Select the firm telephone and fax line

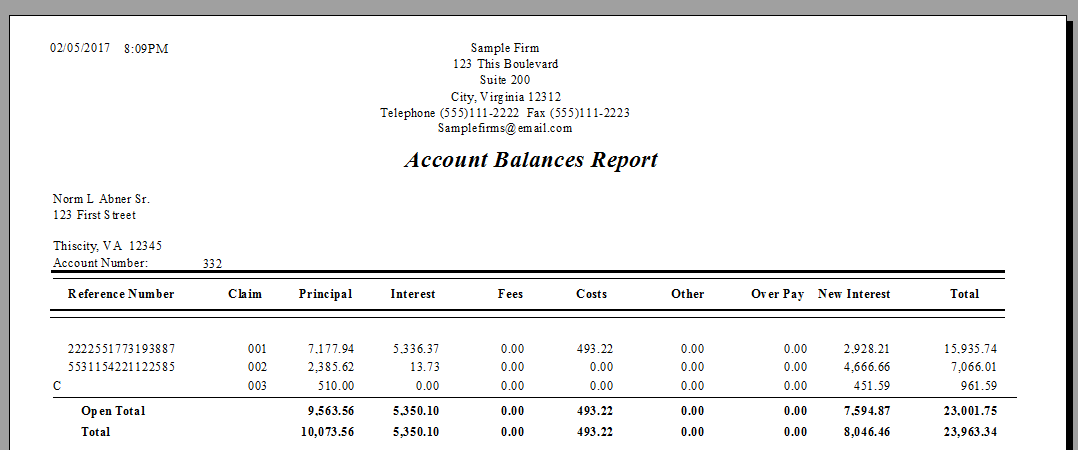coord(505,113)
